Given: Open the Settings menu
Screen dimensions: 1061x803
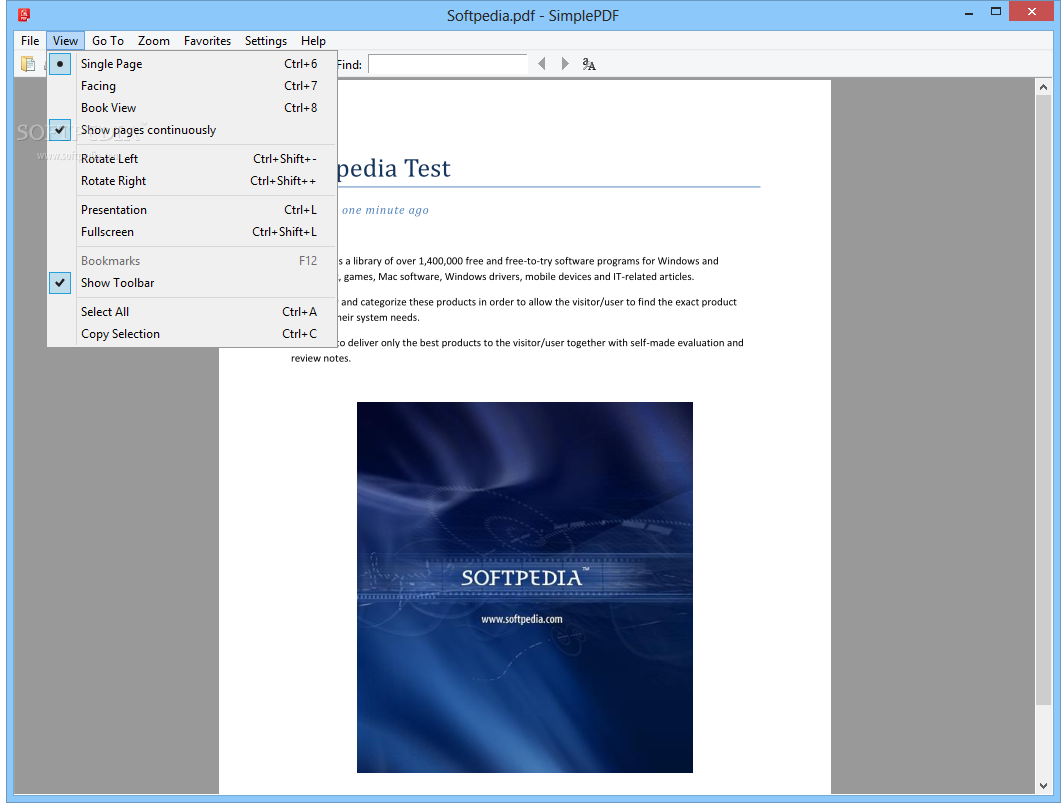Looking at the screenshot, I should 265,41.
